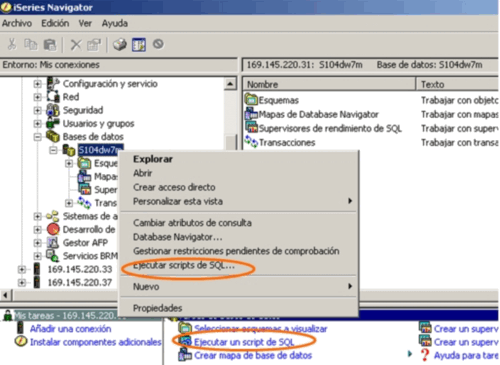Expand the Gestor AFP node

38,243
